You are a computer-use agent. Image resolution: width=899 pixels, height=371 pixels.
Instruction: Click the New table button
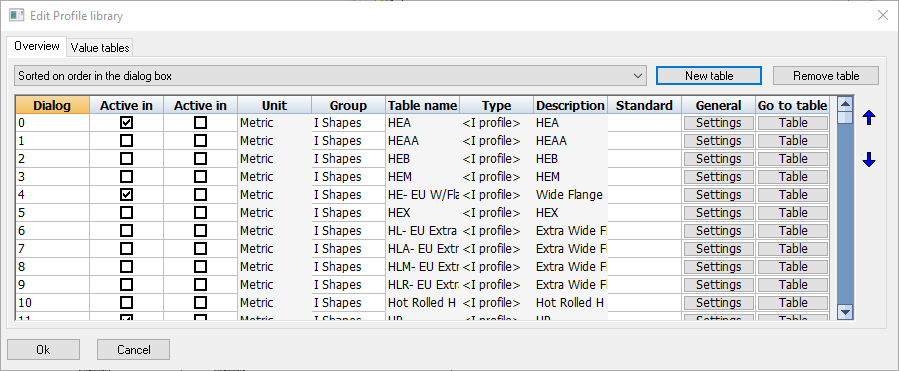click(x=709, y=76)
